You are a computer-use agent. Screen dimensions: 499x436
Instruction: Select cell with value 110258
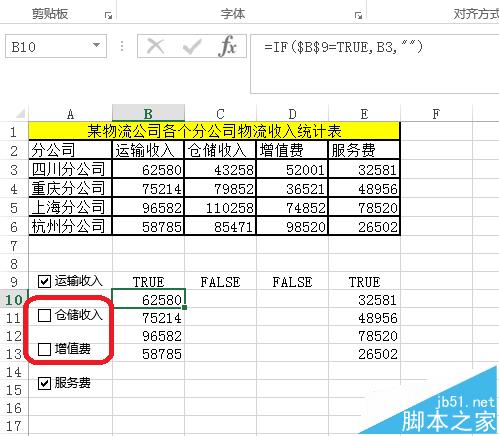point(220,207)
